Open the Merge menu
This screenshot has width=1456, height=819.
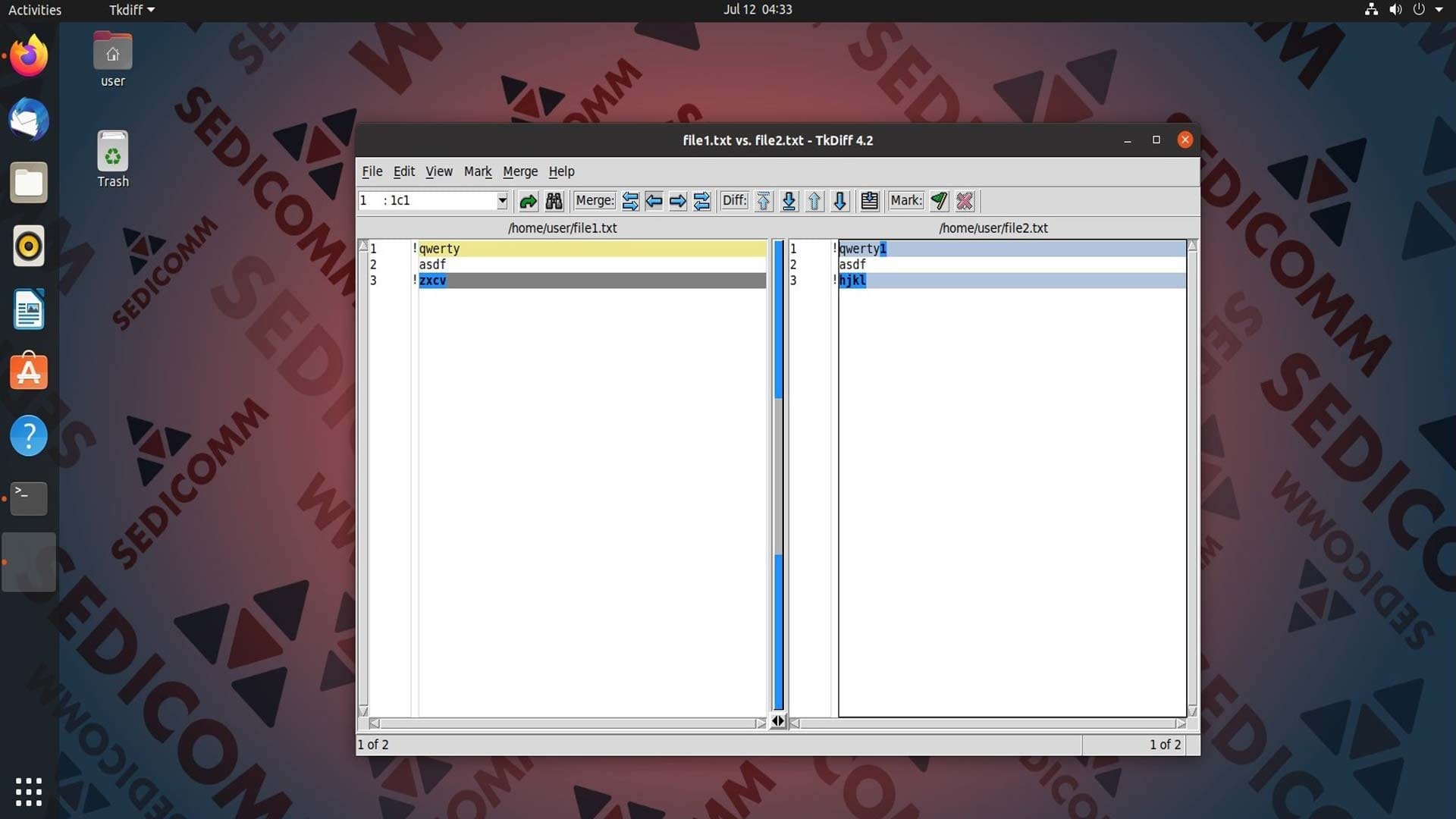[x=520, y=171]
